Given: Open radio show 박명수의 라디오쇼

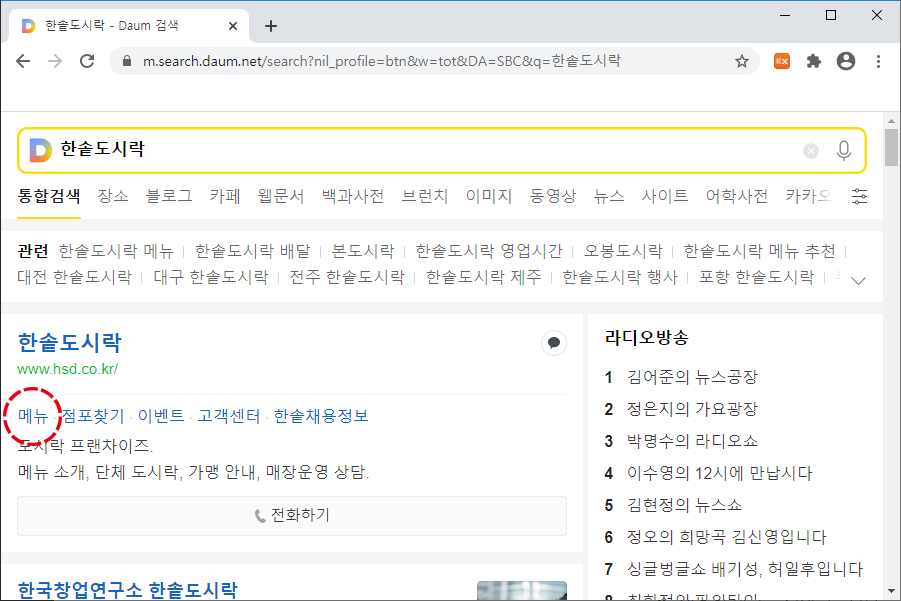Looking at the screenshot, I should coord(692,441).
